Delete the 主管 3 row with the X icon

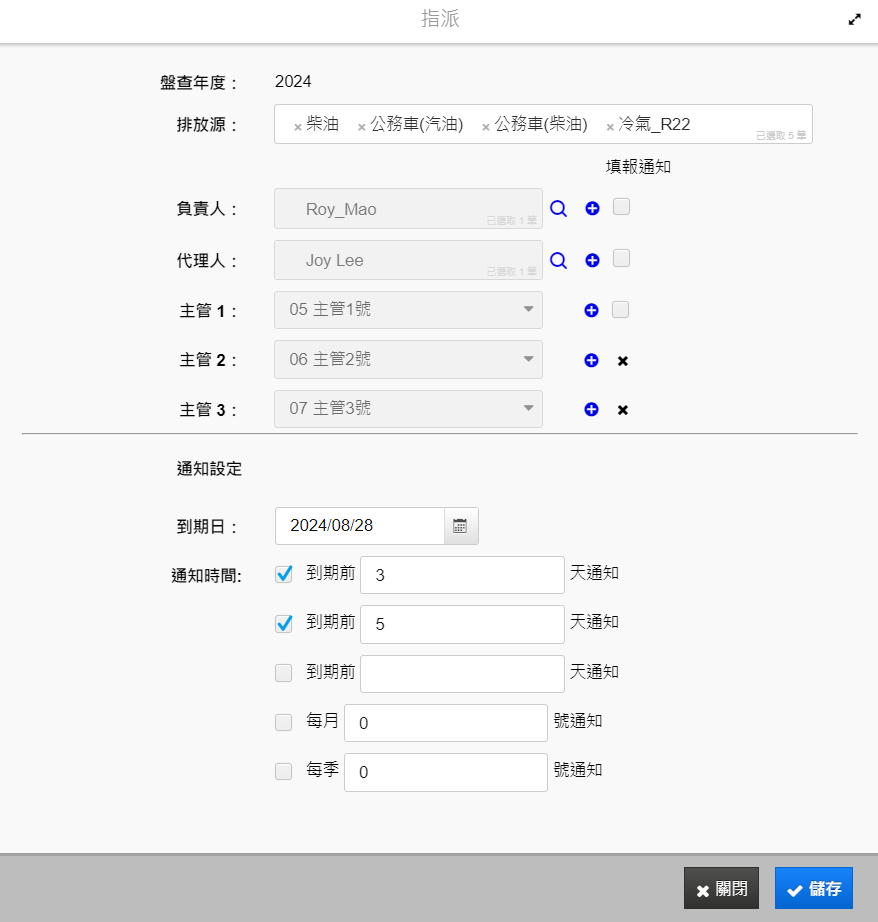pos(623,410)
